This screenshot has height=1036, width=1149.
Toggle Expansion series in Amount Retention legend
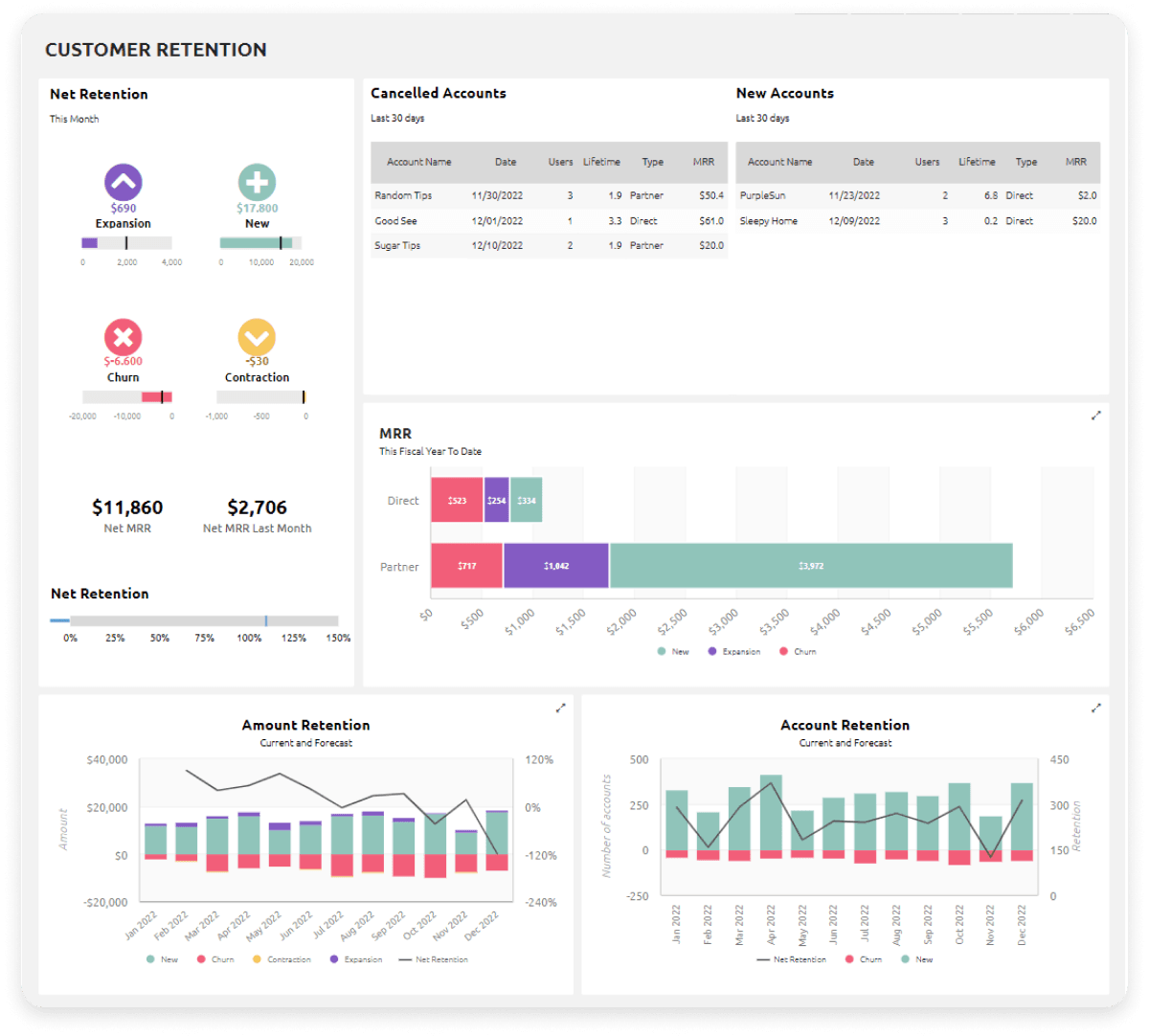tap(356, 959)
